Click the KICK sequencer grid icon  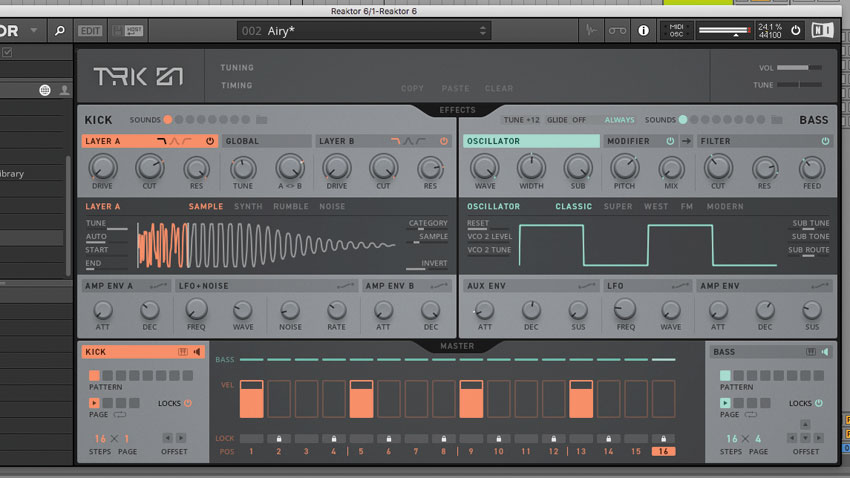pos(183,352)
